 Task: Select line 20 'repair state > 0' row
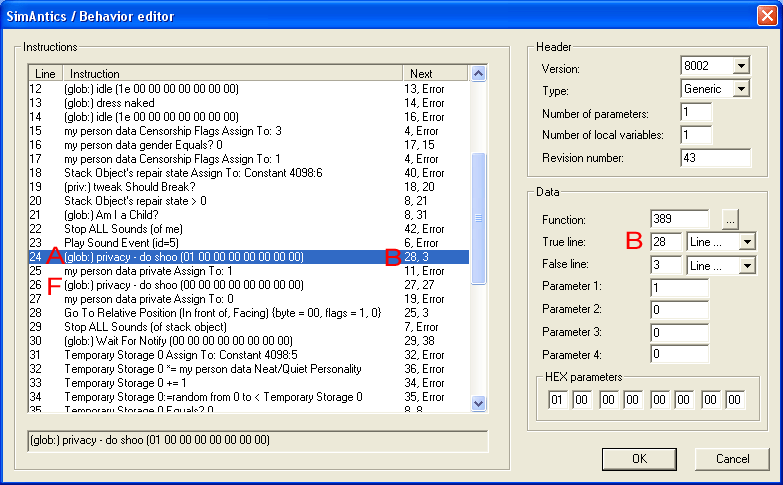[249, 201]
